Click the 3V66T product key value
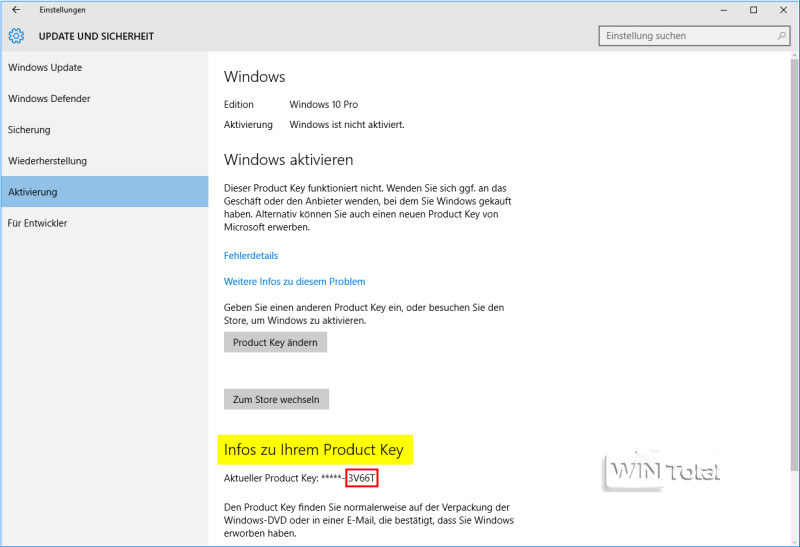Screen dimensions: 800x547 (x=361, y=478)
